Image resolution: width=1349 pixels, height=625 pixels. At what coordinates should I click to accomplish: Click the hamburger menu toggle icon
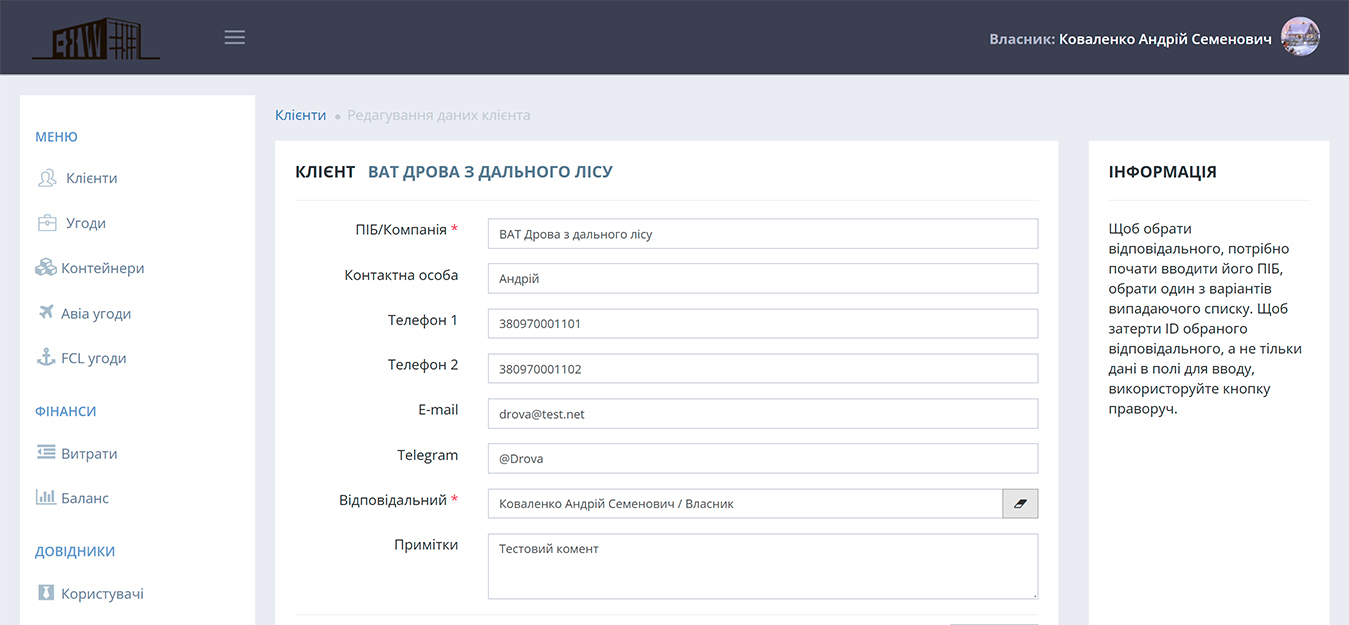point(234,38)
